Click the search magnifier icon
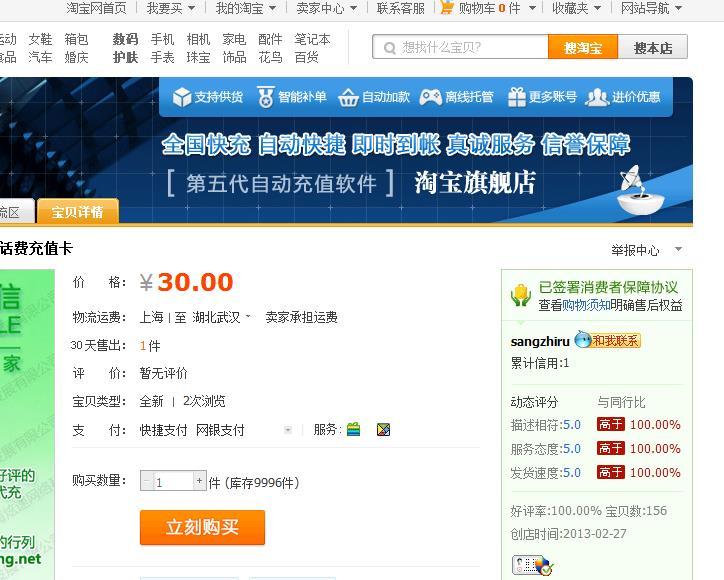Image resolution: width=724 pixels, height=580 pixels. point(390,48)
